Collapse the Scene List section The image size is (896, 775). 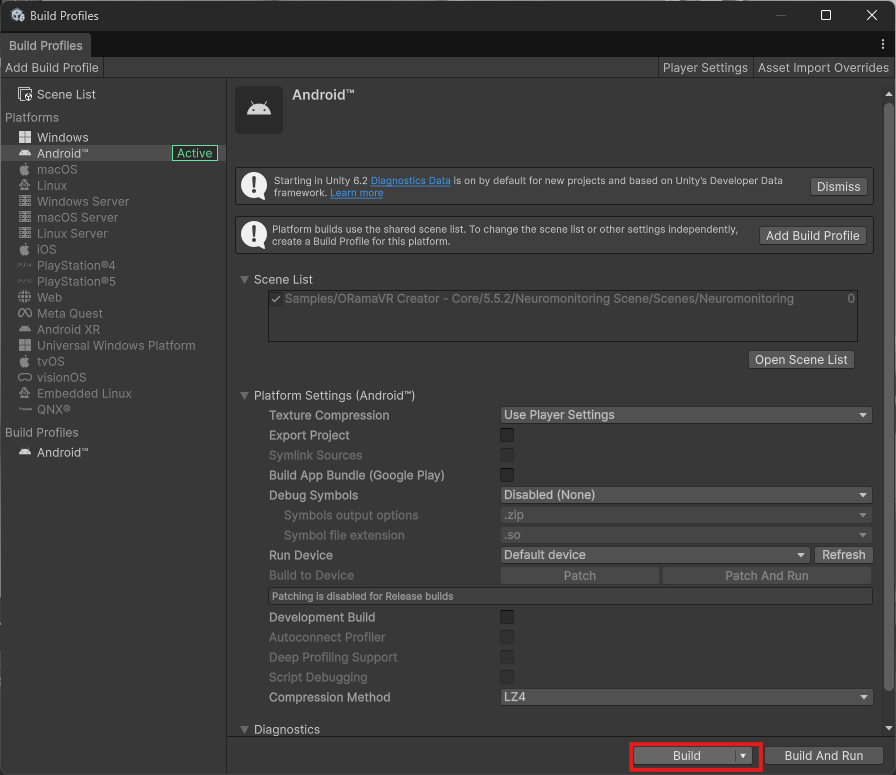tap(245, 279)
